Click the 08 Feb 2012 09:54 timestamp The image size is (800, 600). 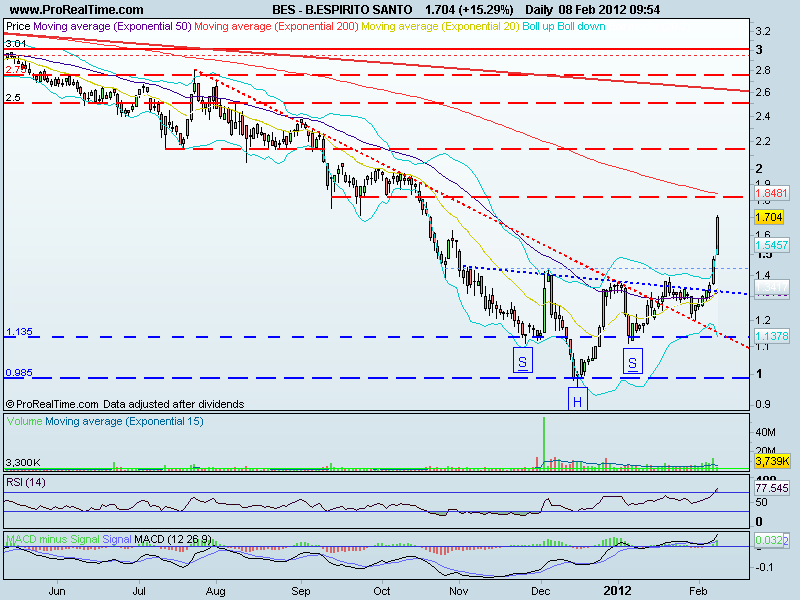pos(609,10)
